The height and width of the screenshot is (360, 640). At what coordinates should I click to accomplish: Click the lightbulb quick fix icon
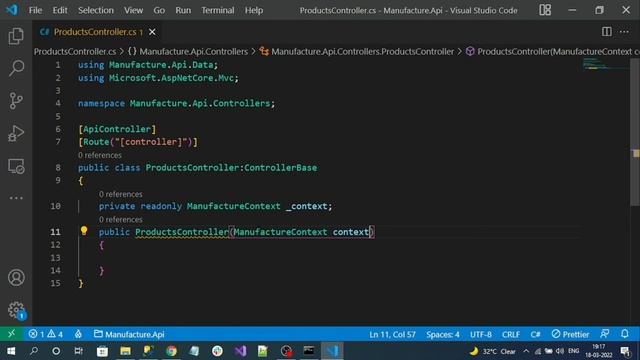pyautogui.click(x=84, y=231)
